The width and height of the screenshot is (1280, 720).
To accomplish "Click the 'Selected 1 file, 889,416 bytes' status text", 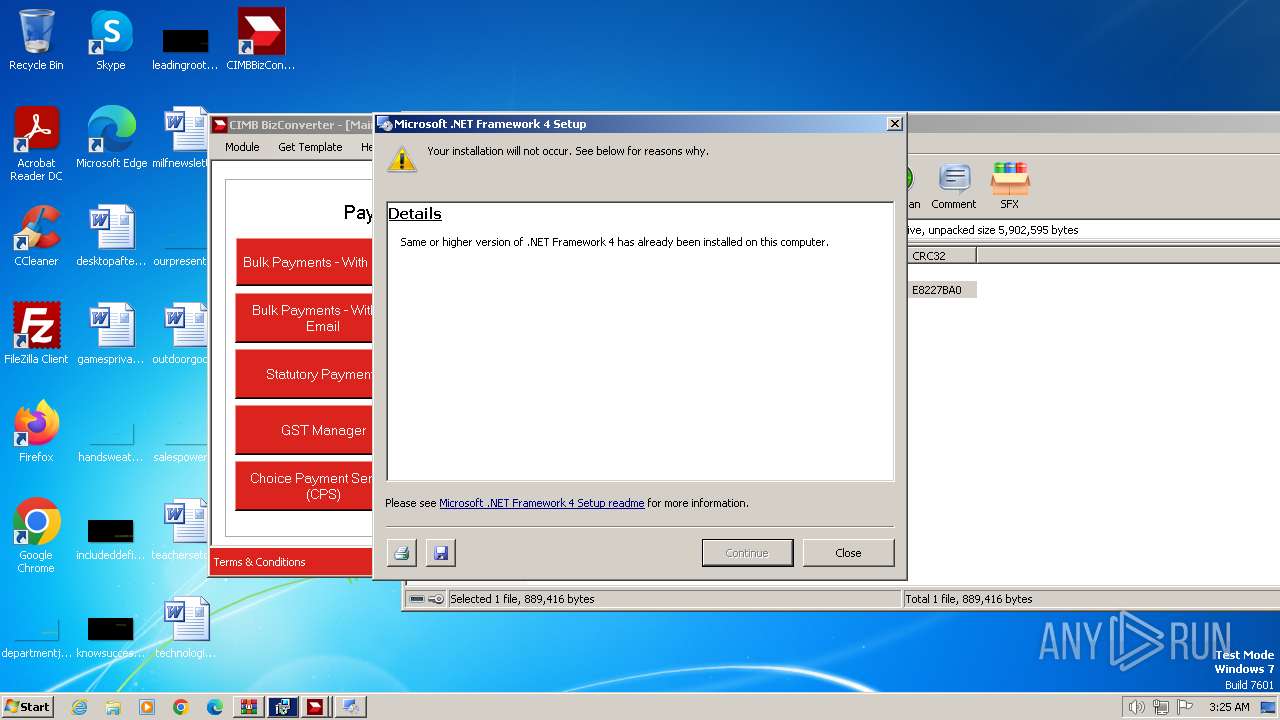I will coord(522,599).
